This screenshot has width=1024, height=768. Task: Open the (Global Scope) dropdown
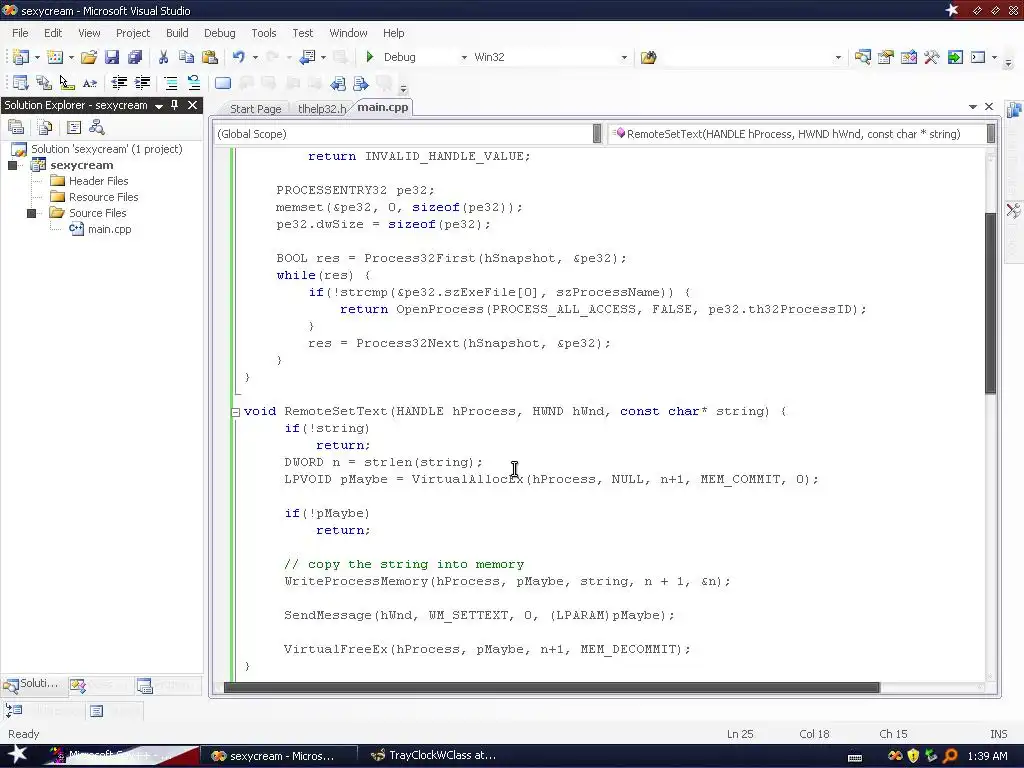[x=597, y=134]
